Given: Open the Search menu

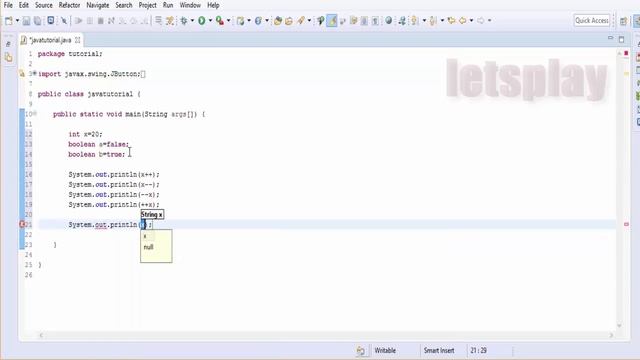Looking at the screenshot, I should [124, 5].
